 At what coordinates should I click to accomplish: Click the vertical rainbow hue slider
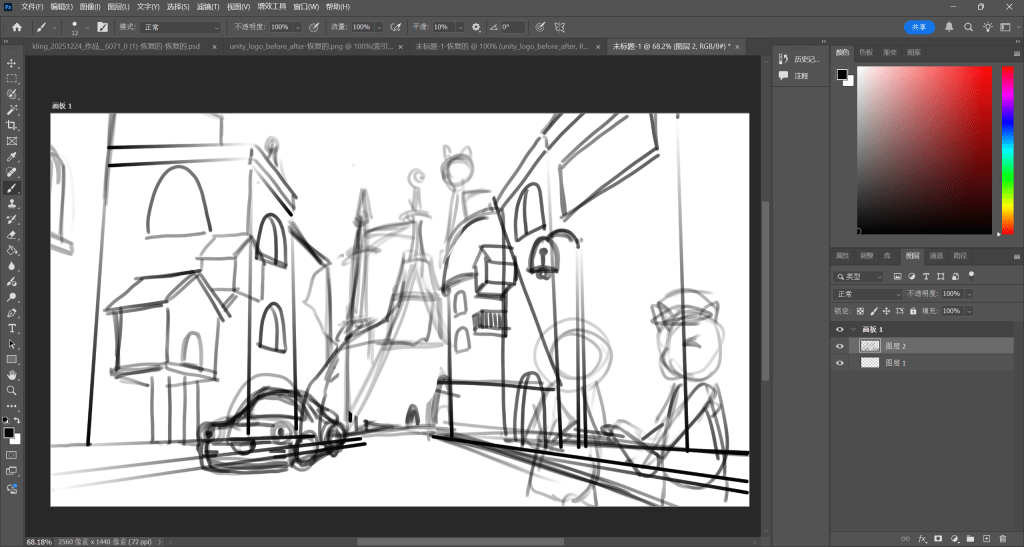[x=1007, y=150]
